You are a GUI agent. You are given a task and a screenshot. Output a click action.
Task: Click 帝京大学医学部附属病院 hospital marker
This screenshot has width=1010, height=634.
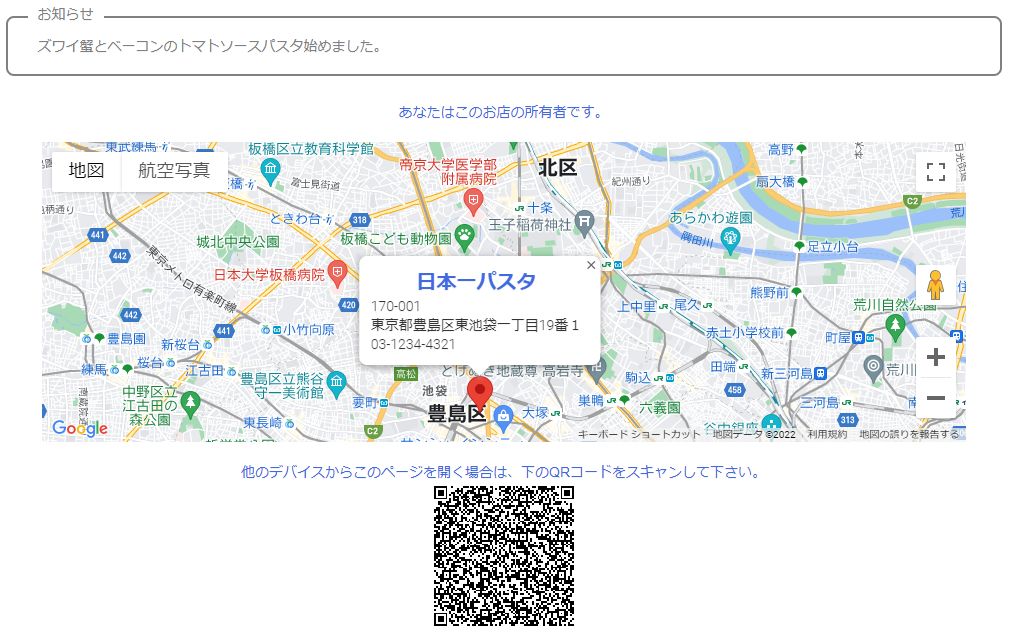pyautogui.click(x=473, y=204)
